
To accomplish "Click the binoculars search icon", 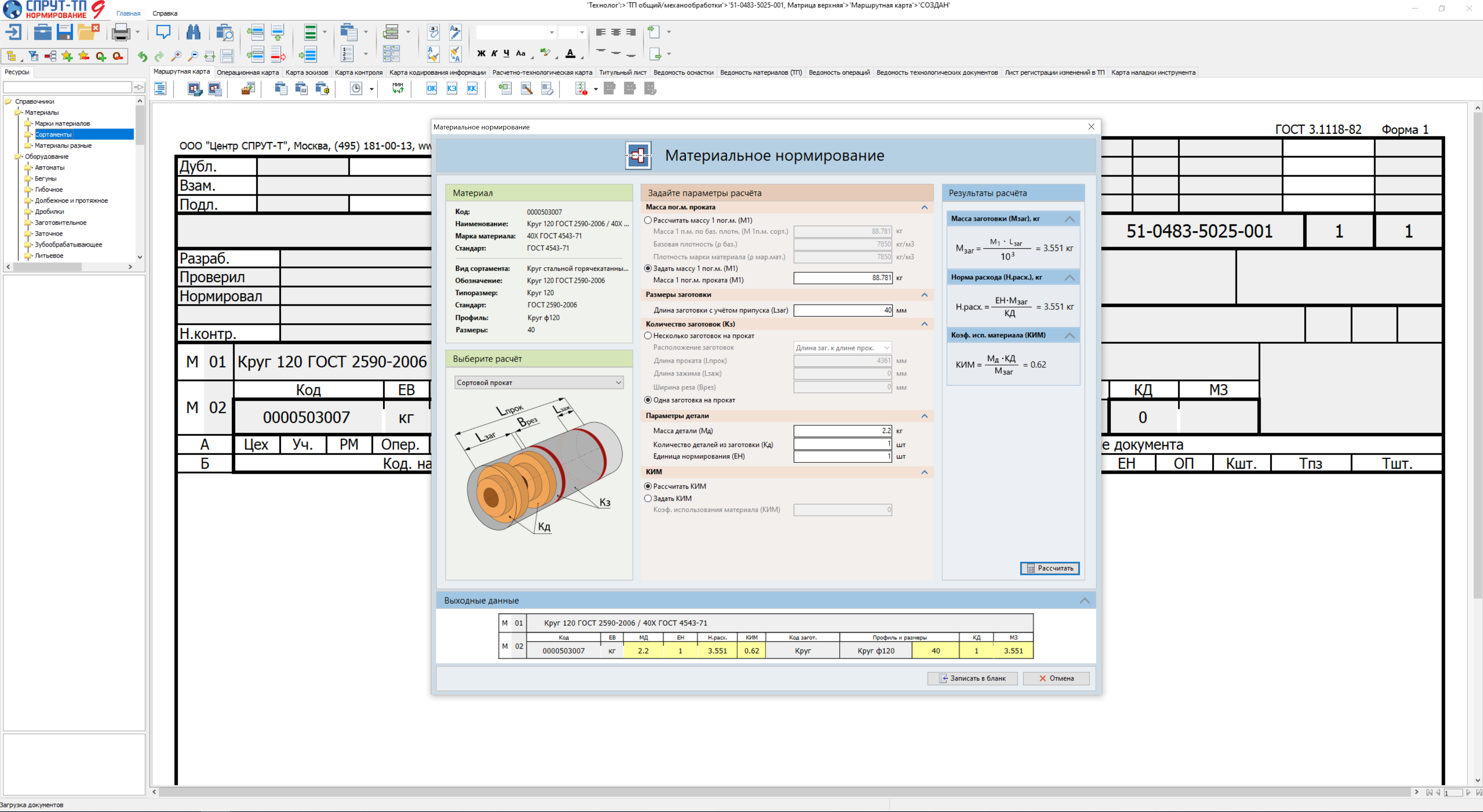I will point(194,32).
